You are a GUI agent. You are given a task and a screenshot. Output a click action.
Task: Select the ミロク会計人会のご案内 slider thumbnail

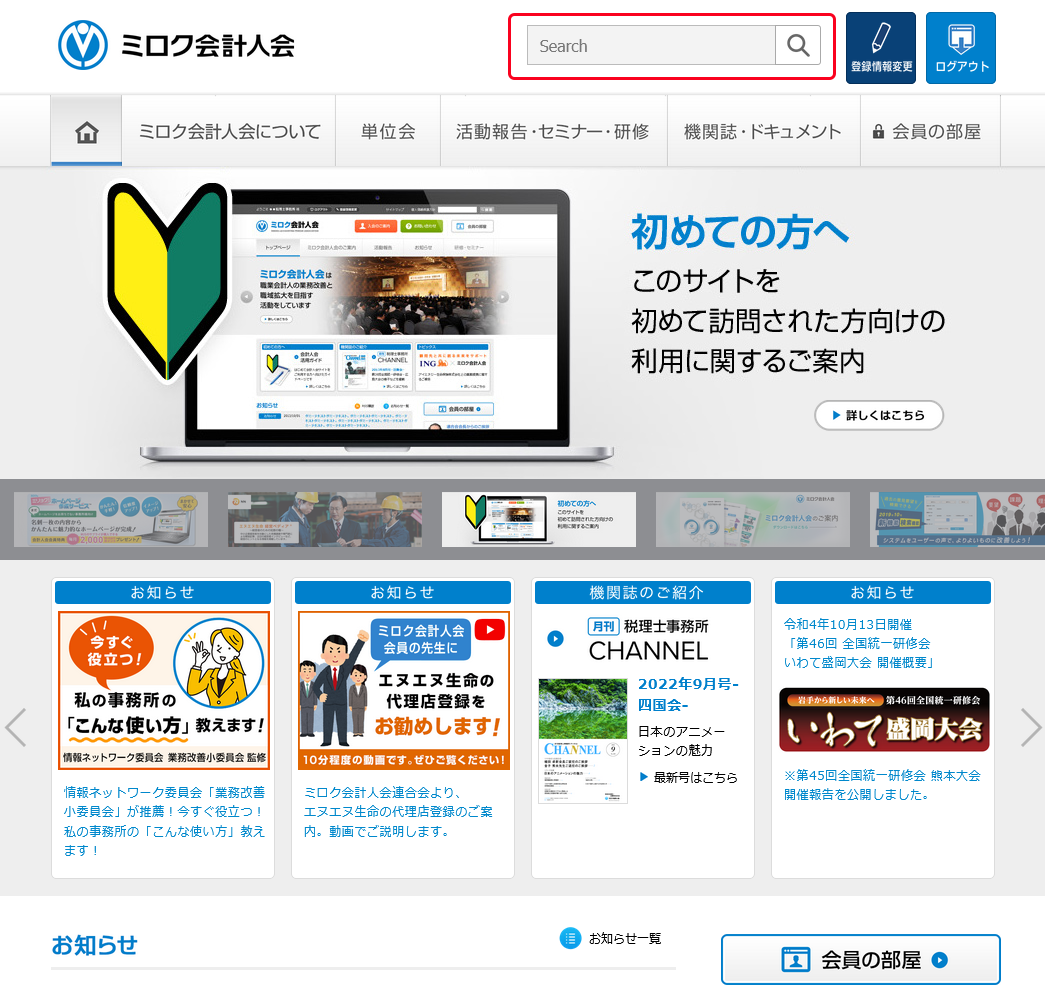pyautogui.click(x=752, y=519)
